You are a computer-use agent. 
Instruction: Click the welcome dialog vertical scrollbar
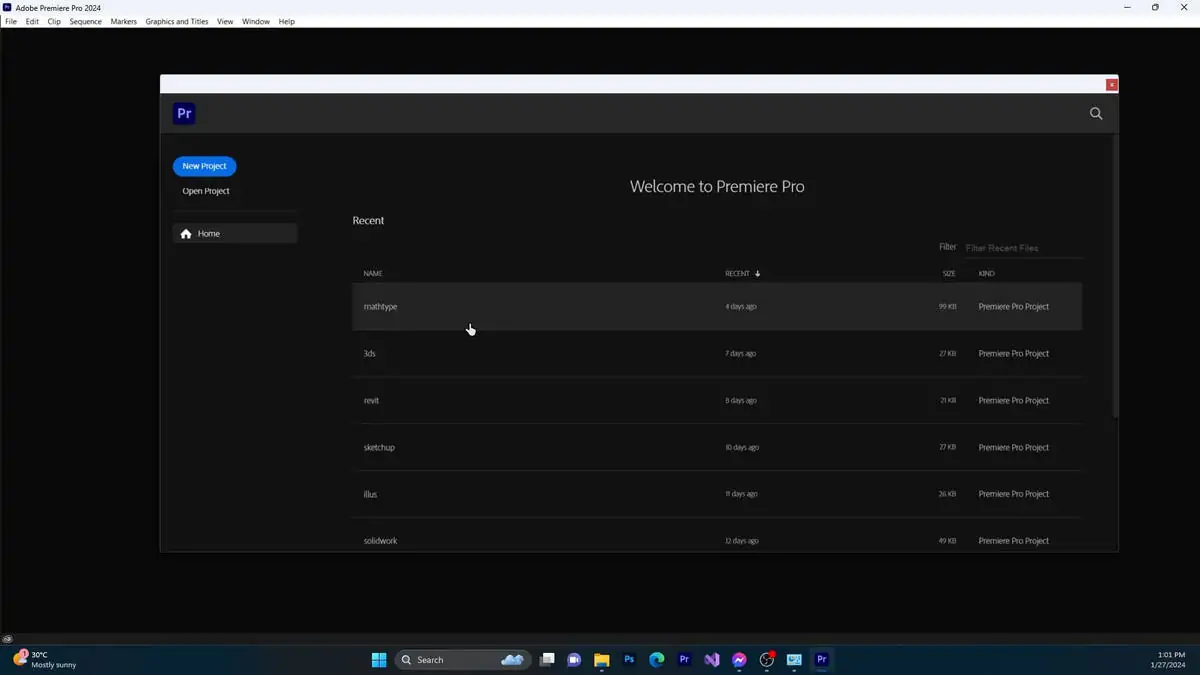tap(1115, 280)
